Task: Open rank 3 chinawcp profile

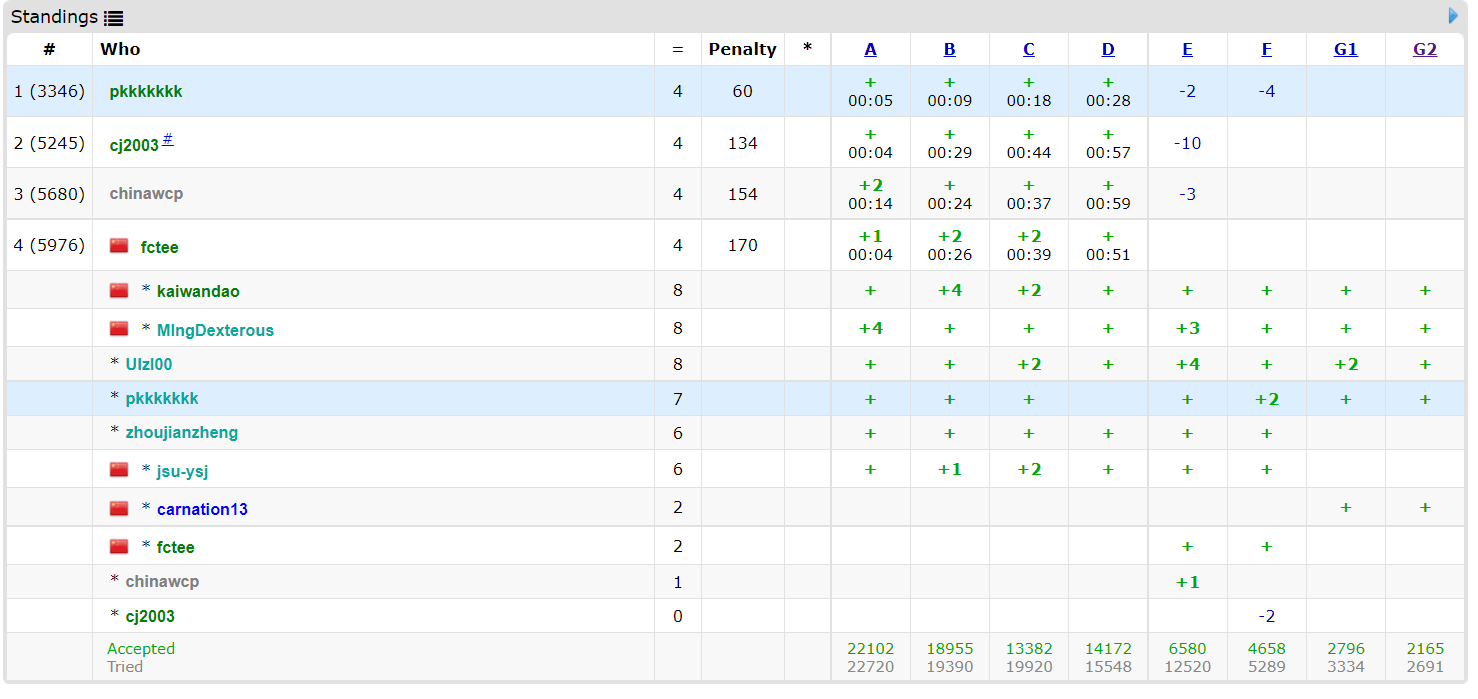Action: (146, 194)
